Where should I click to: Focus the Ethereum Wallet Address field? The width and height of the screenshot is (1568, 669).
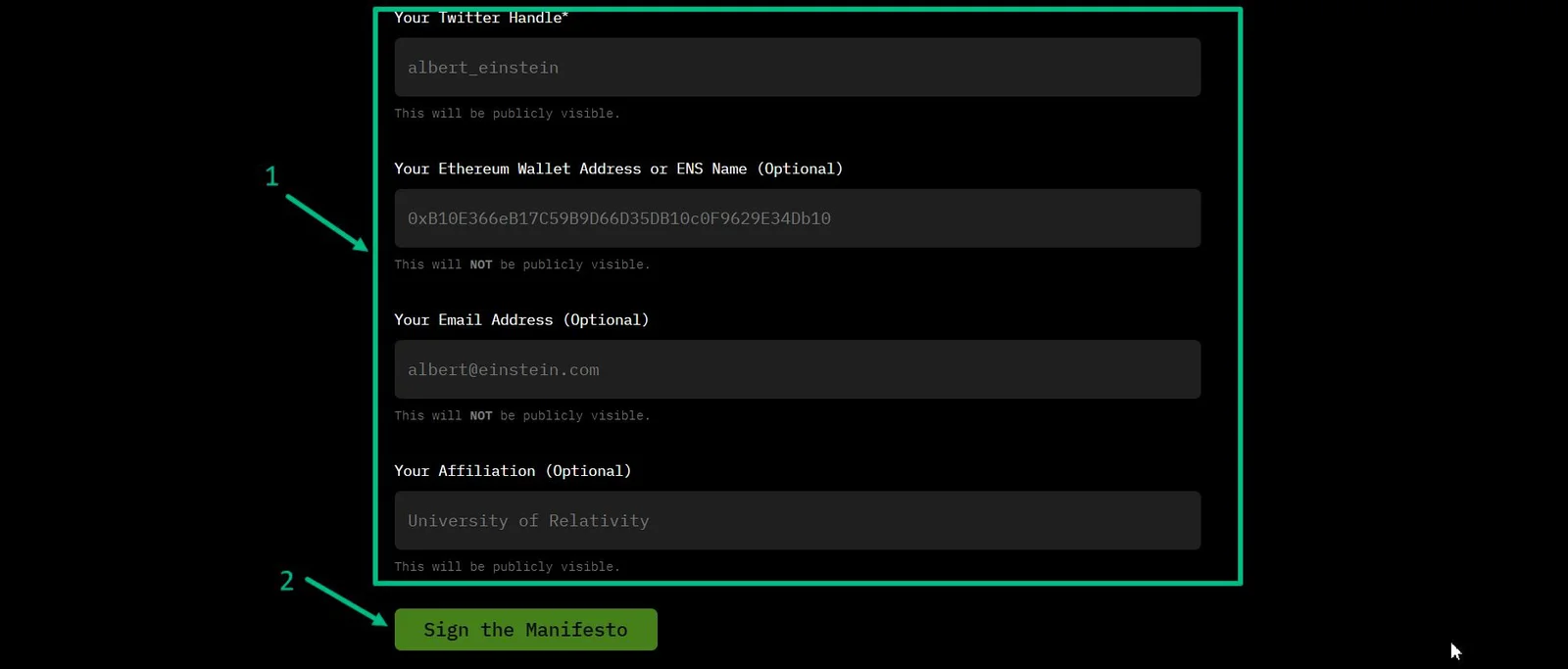797,218
